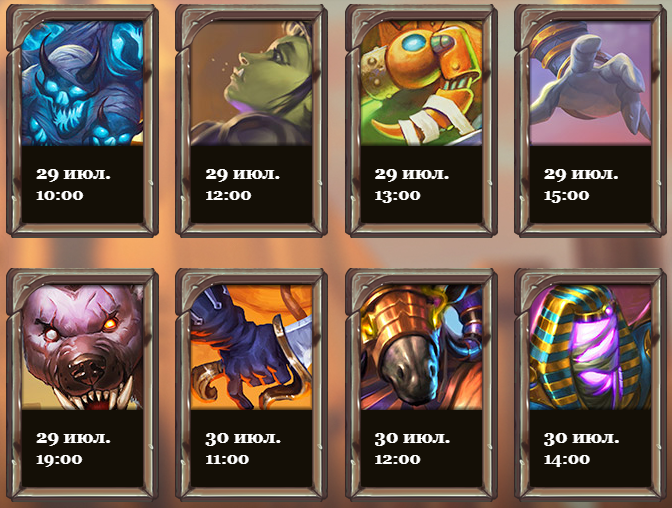Open the armored horse head card art

[x=421, y=347]
